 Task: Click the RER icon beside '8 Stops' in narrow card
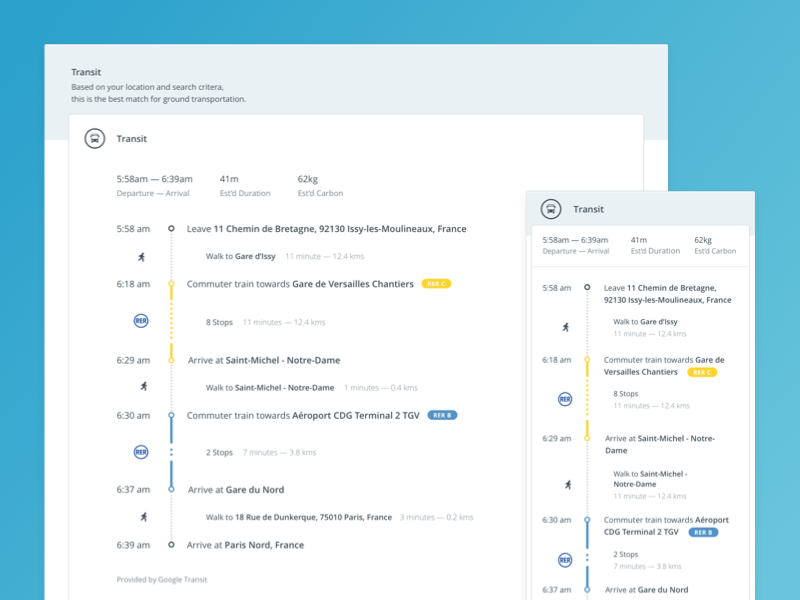point(565,399)
